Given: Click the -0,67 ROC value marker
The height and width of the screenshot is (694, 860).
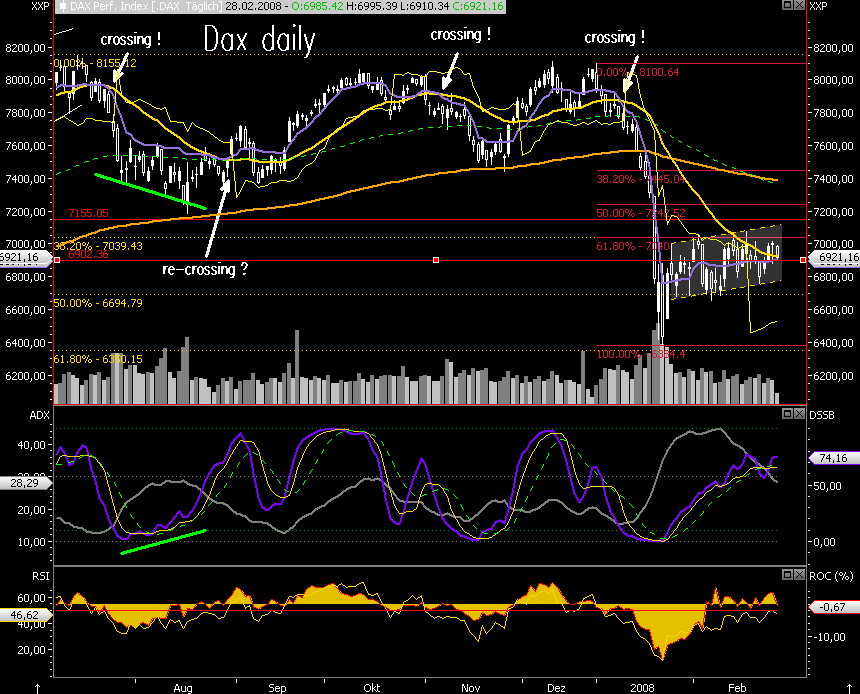Looking at the screenshot, I should click(x=834, y=607).
